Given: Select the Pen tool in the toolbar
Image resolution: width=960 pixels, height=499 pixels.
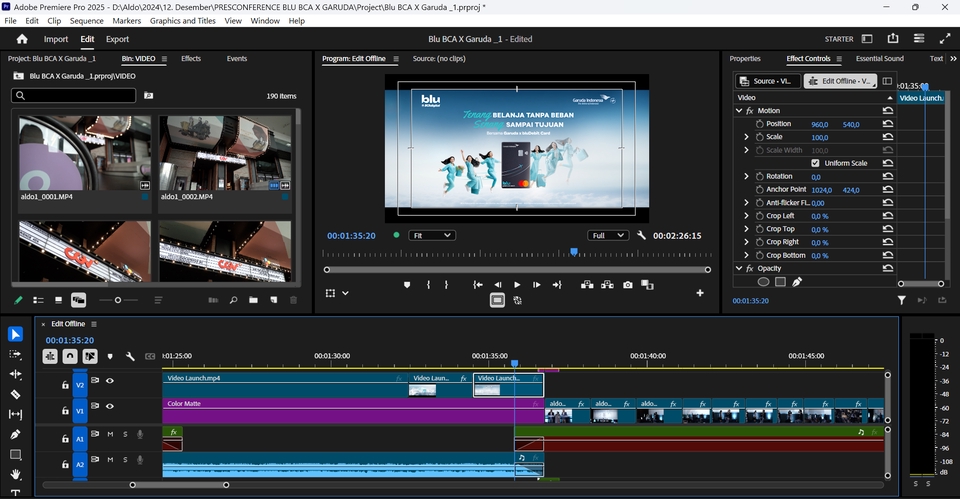Looking at the screenshot, I should [x=15, y=435].
